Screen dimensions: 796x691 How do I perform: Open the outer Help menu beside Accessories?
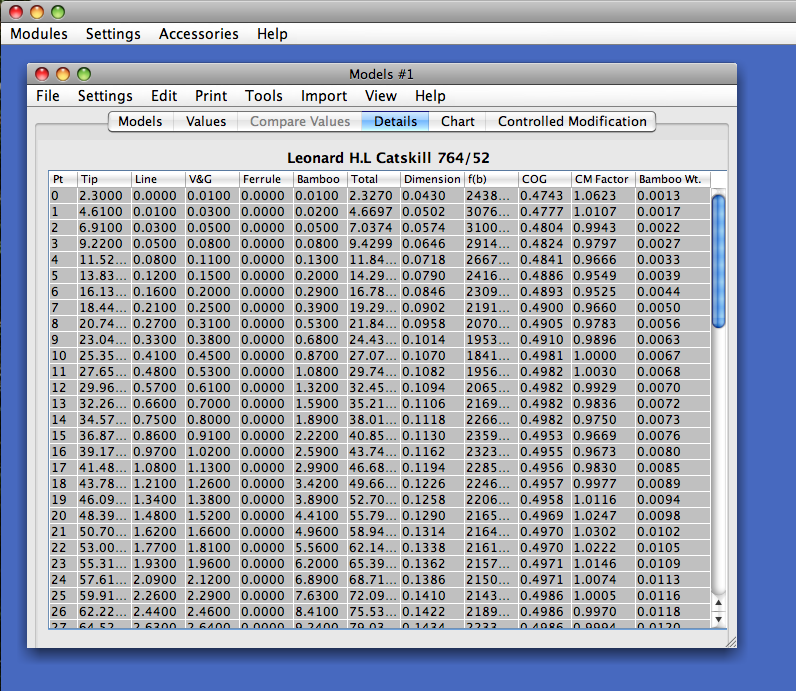click(x=272, y=34)
